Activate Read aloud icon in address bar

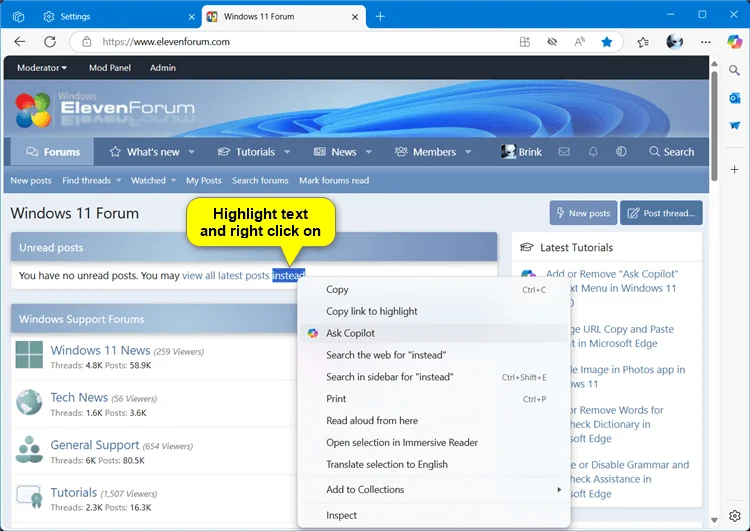point(579,42)
